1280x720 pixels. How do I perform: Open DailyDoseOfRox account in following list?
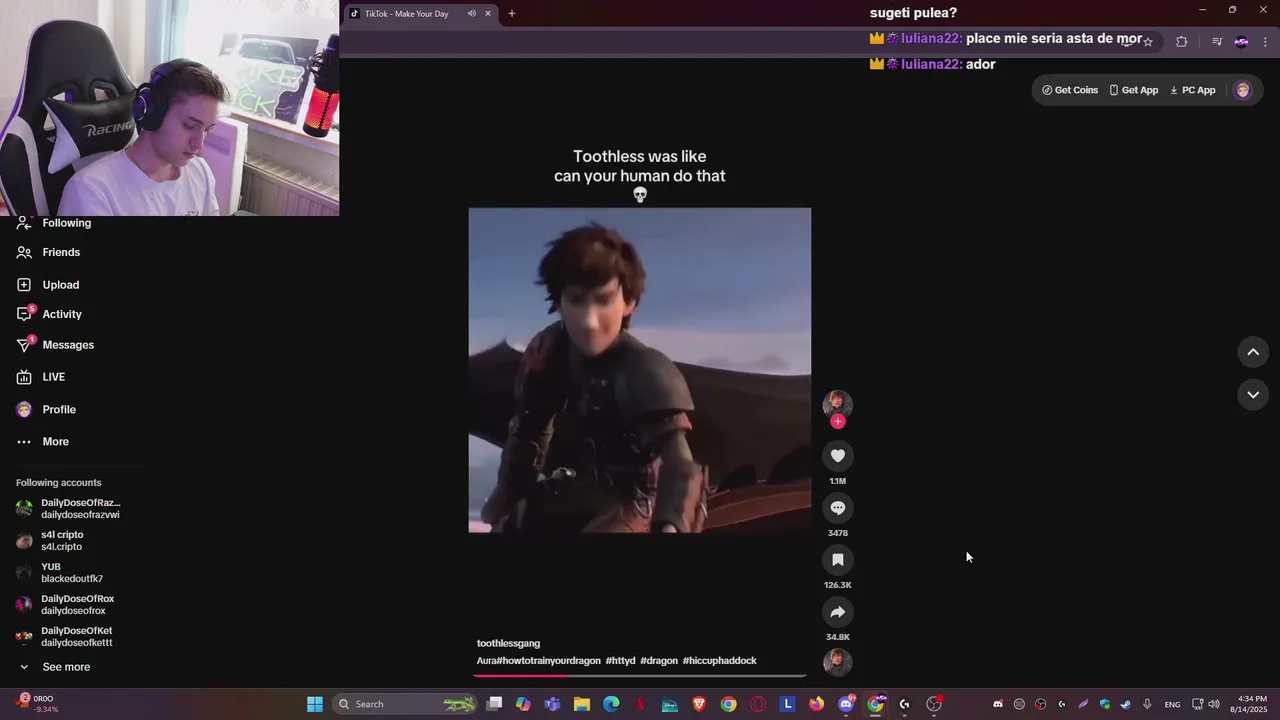pyautogui.click(x=65, y=605)
